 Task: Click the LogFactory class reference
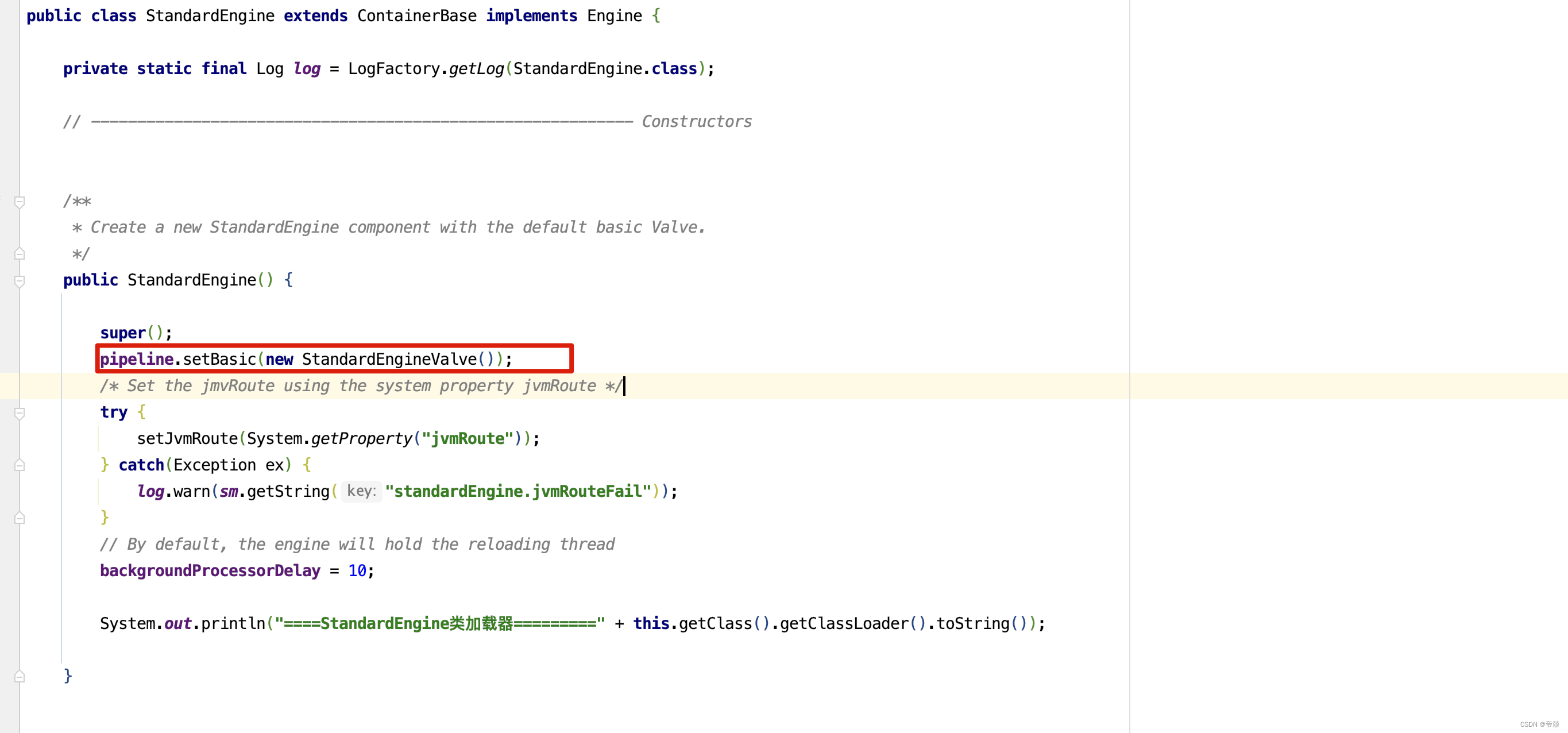[x=393, y=69]
